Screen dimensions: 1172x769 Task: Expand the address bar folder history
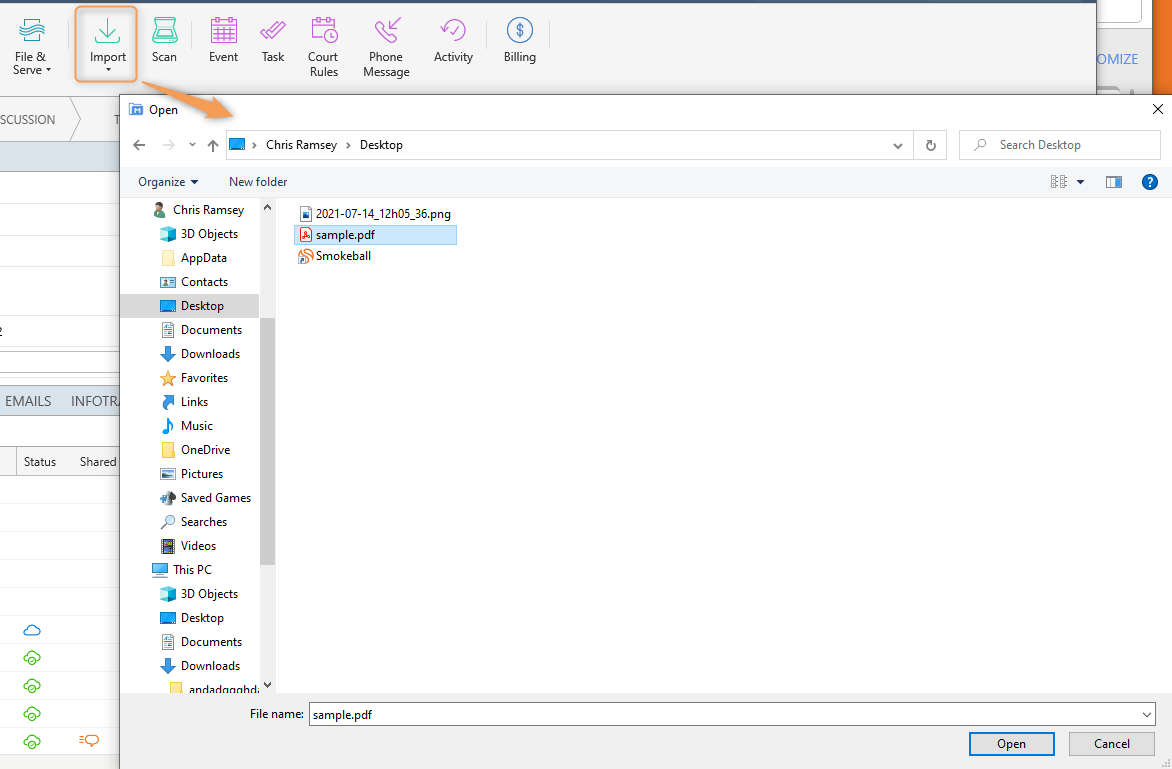pos(897,144)
